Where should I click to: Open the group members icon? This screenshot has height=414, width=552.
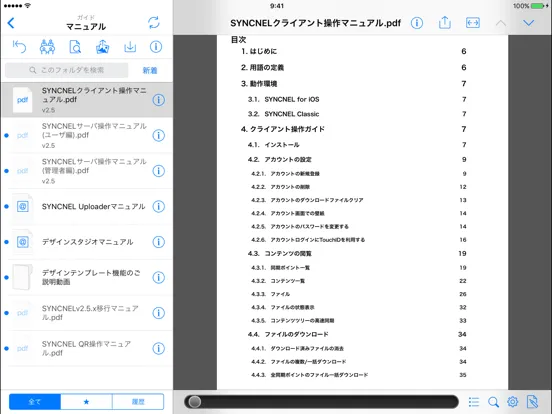(x=47, y=47)
